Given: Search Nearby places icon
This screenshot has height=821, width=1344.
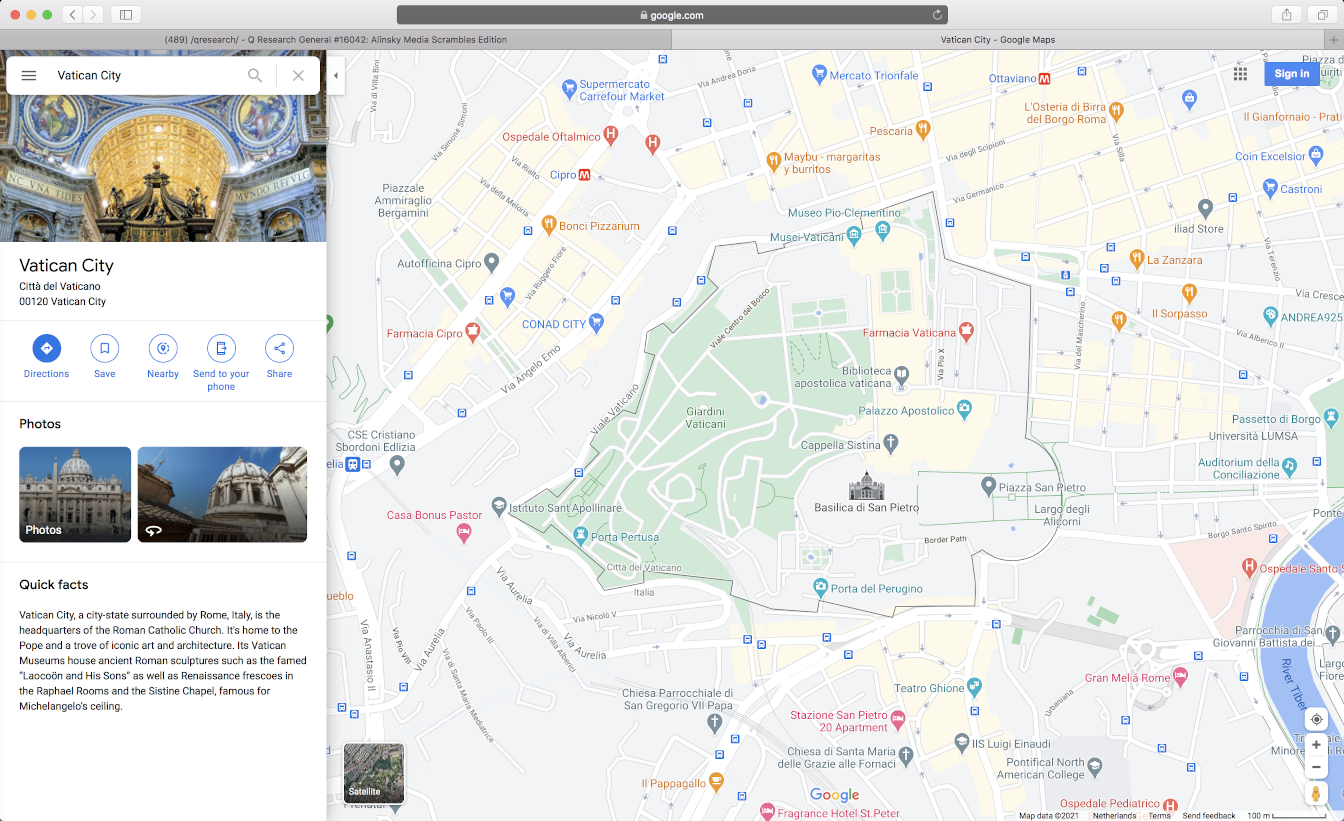Looking at the screenshot, I should (x=163, y=348).
